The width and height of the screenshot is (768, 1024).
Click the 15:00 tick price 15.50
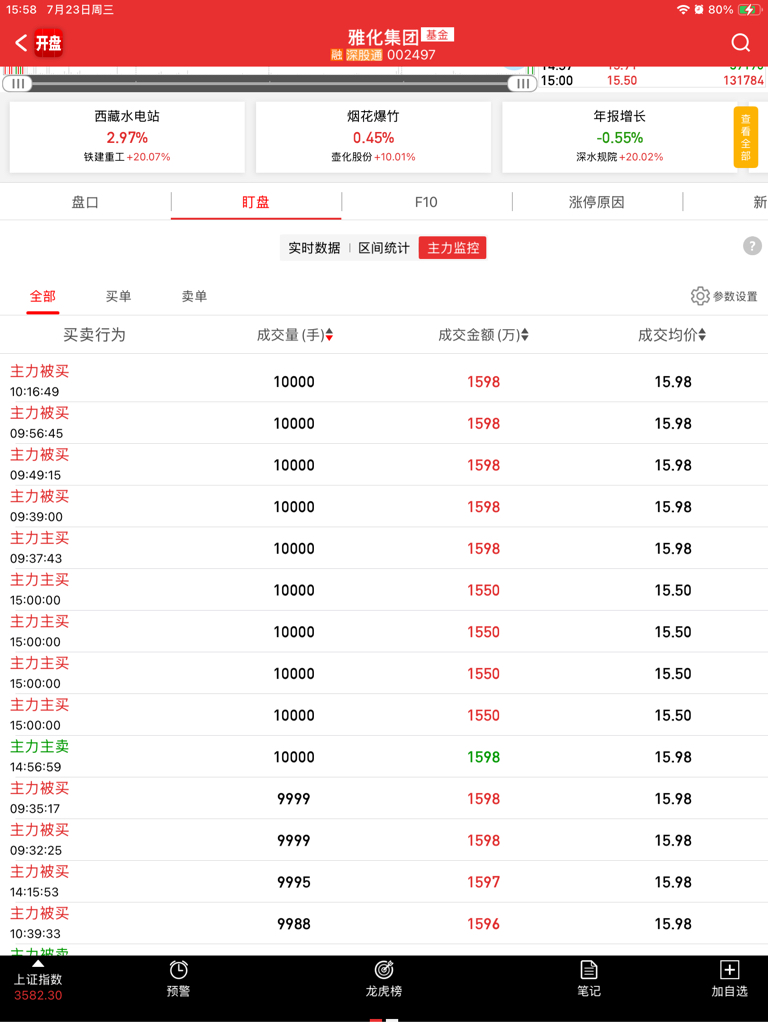point(622,80)
